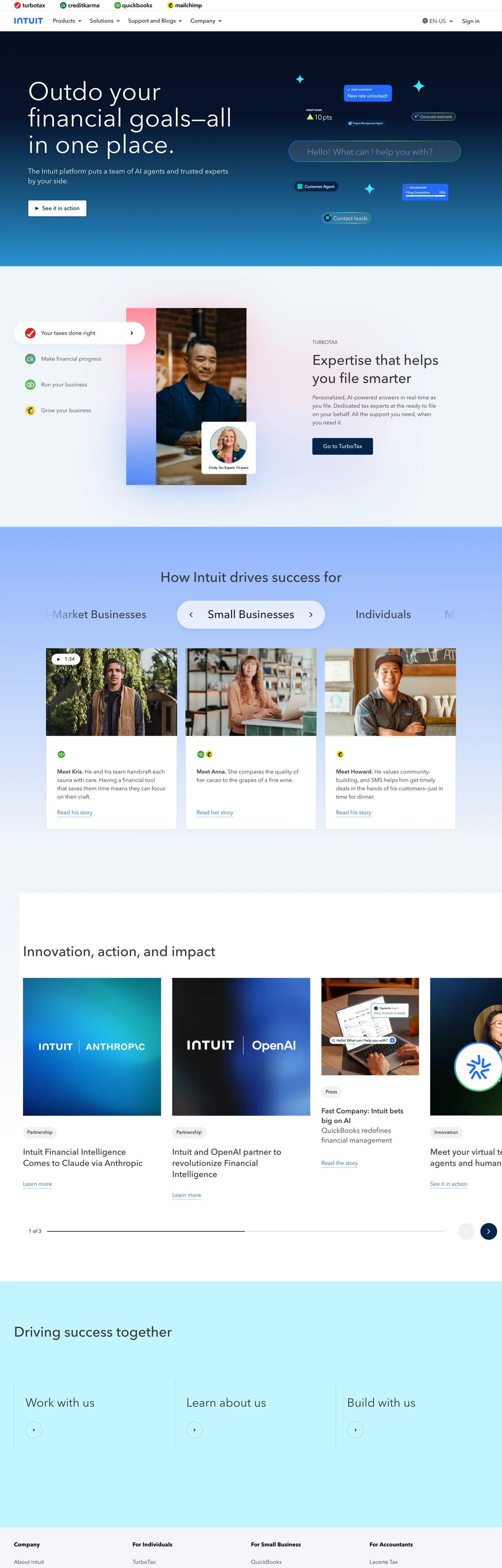The width and height of the screenshot is (502, 1568).
Task: Click Sign in
Action: tap(470, 21)
